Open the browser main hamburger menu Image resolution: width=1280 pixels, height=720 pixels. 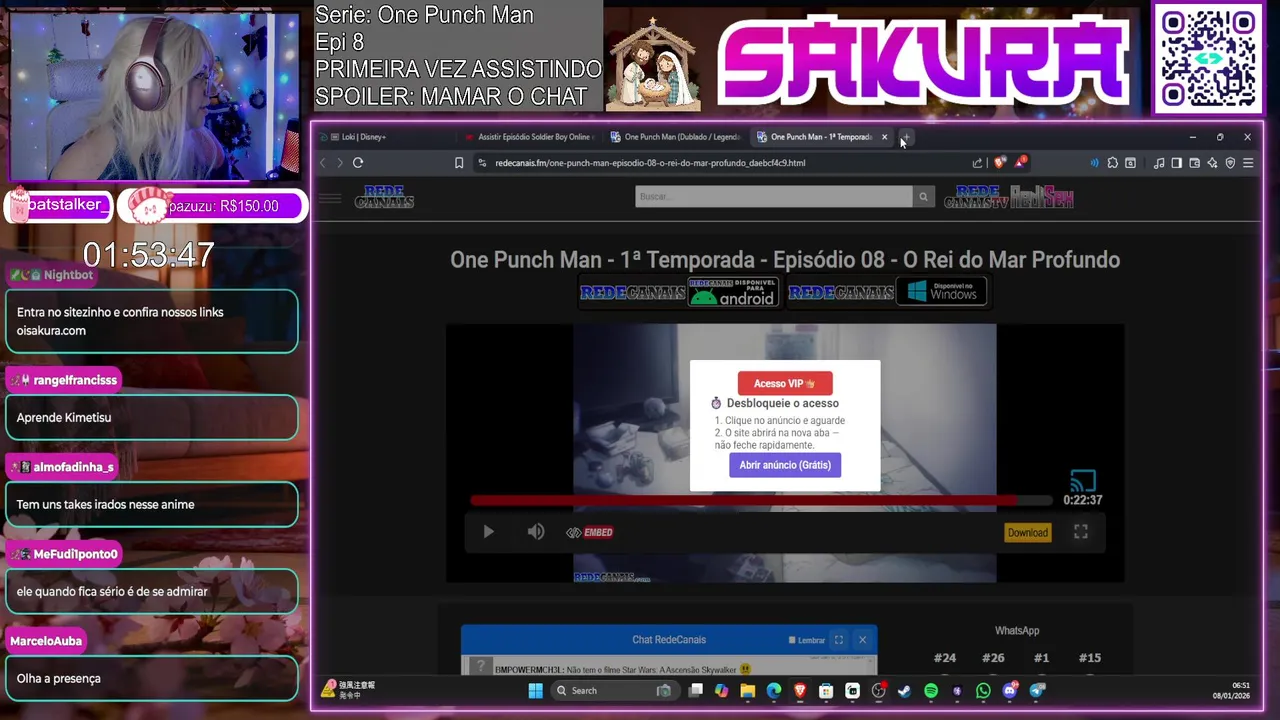coord(1248,163)
